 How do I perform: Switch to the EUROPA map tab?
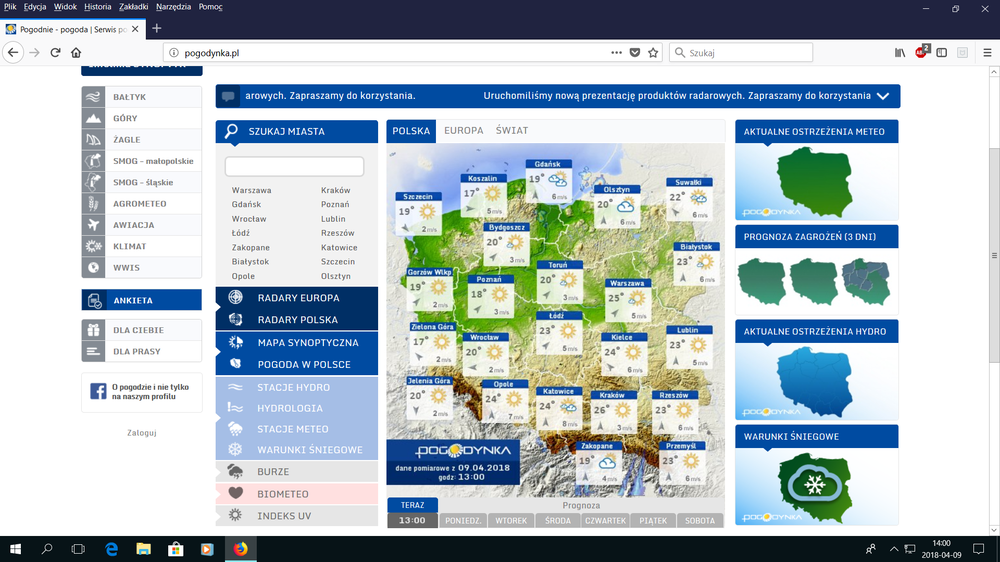click(x=464, y=131)
